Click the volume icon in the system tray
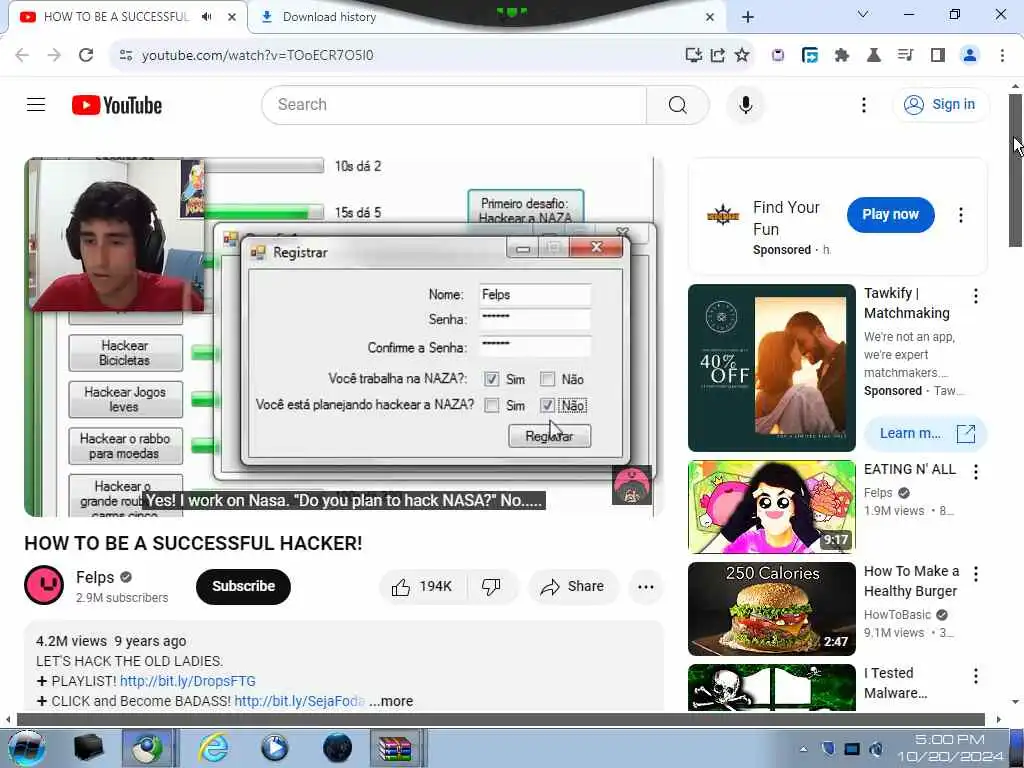1024x768 pixels. click(876, 749)
